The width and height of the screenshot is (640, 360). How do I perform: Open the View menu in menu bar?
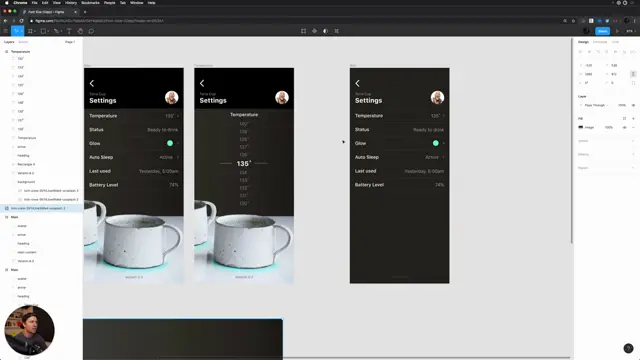click(x=57, y=3)
